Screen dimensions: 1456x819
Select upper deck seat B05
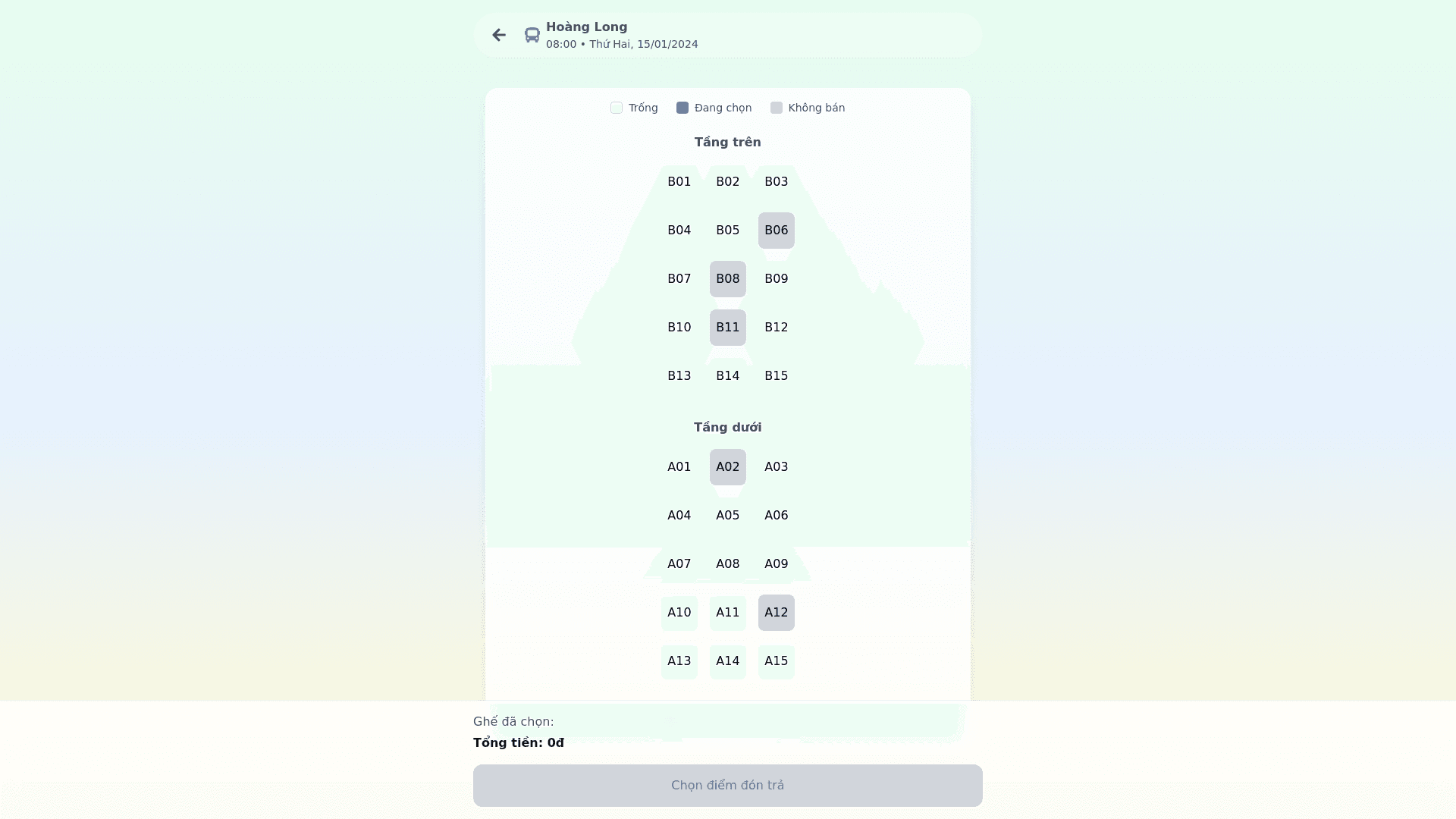coord(727,231)
